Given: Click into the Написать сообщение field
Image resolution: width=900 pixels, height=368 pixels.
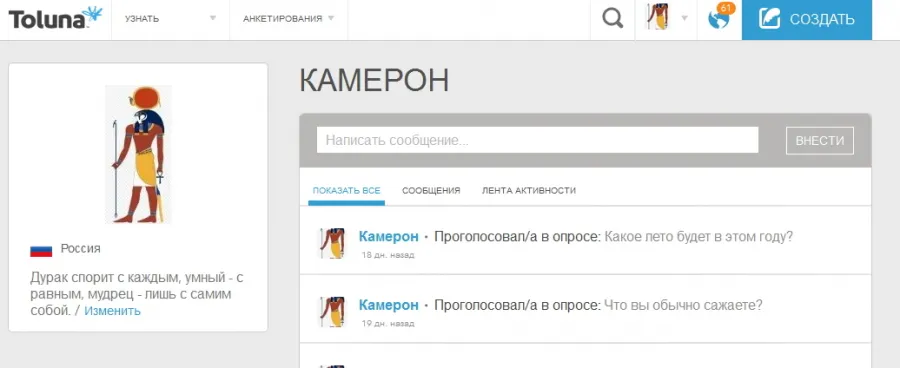Looking at the screenshot, I should 537,140.
